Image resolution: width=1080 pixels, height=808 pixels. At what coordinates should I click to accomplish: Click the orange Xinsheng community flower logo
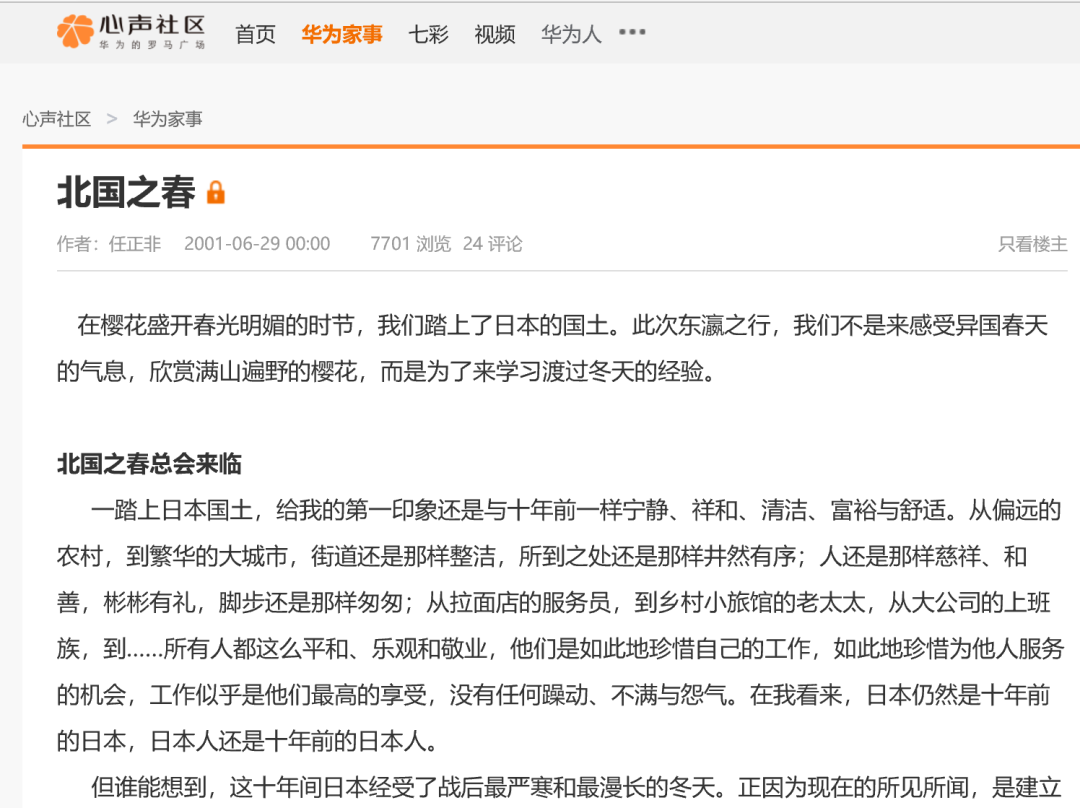click(x=75, y=32)
